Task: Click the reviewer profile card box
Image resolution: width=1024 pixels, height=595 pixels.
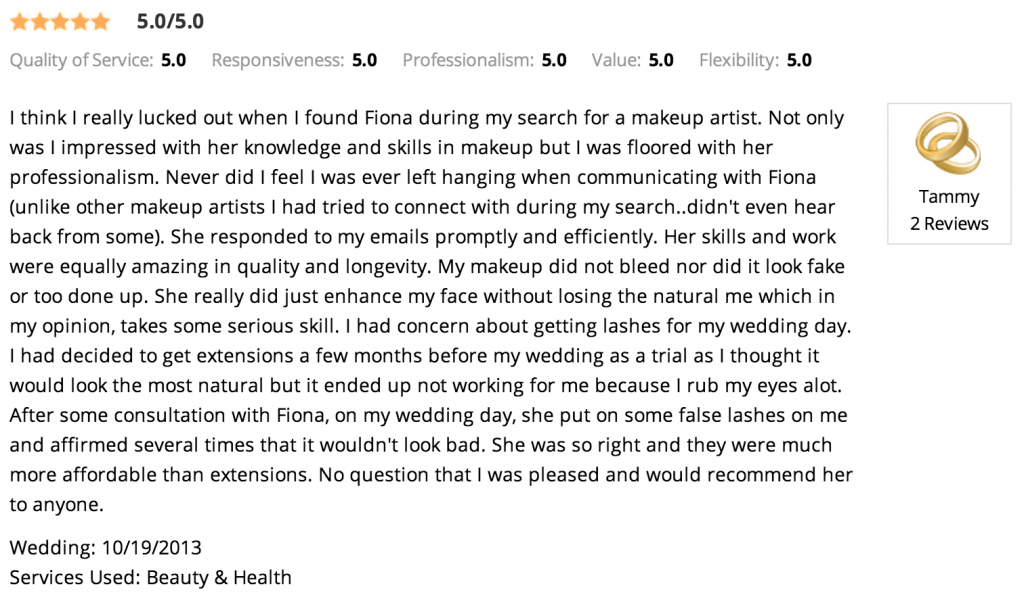Action: (x=949, y=174)
